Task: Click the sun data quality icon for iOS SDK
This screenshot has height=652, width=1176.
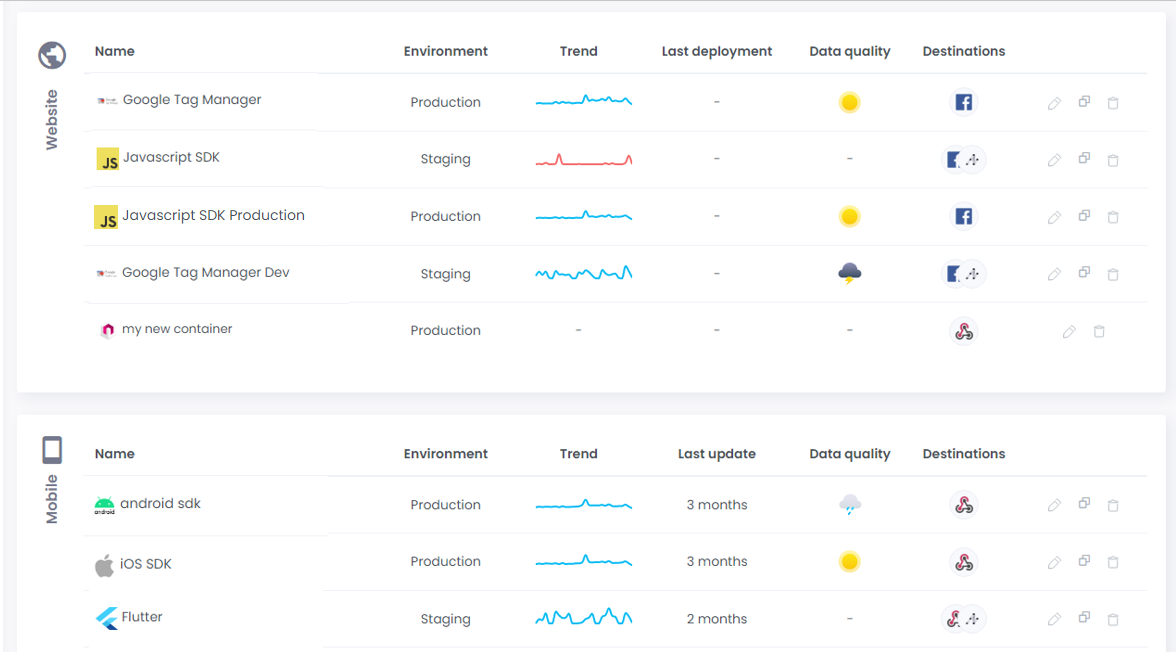Action: 849,562
